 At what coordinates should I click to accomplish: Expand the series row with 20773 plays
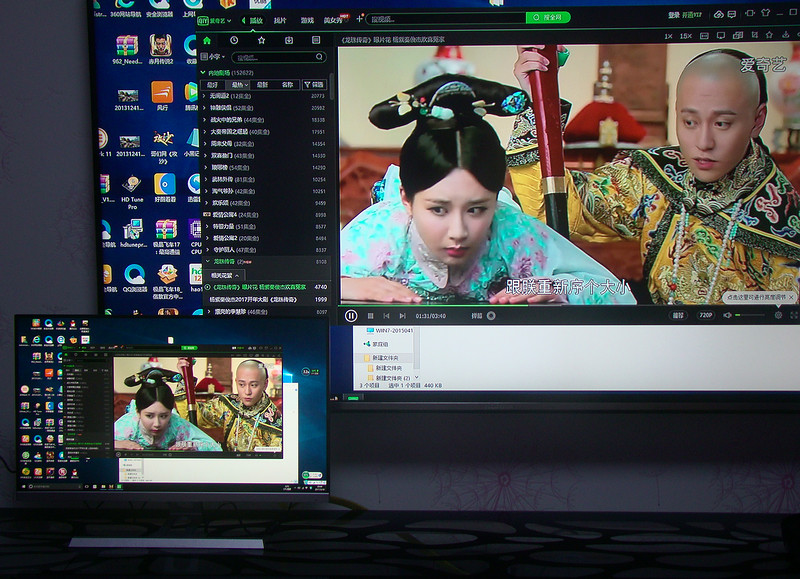point(264,96)
